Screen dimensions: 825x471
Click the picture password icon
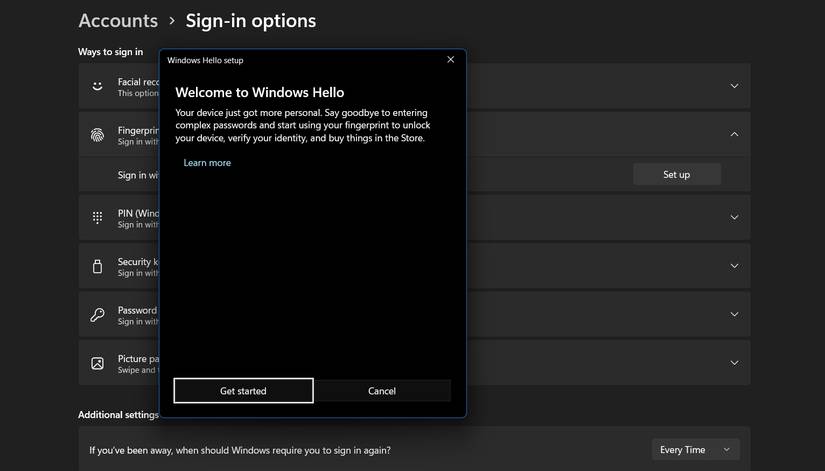97,363
